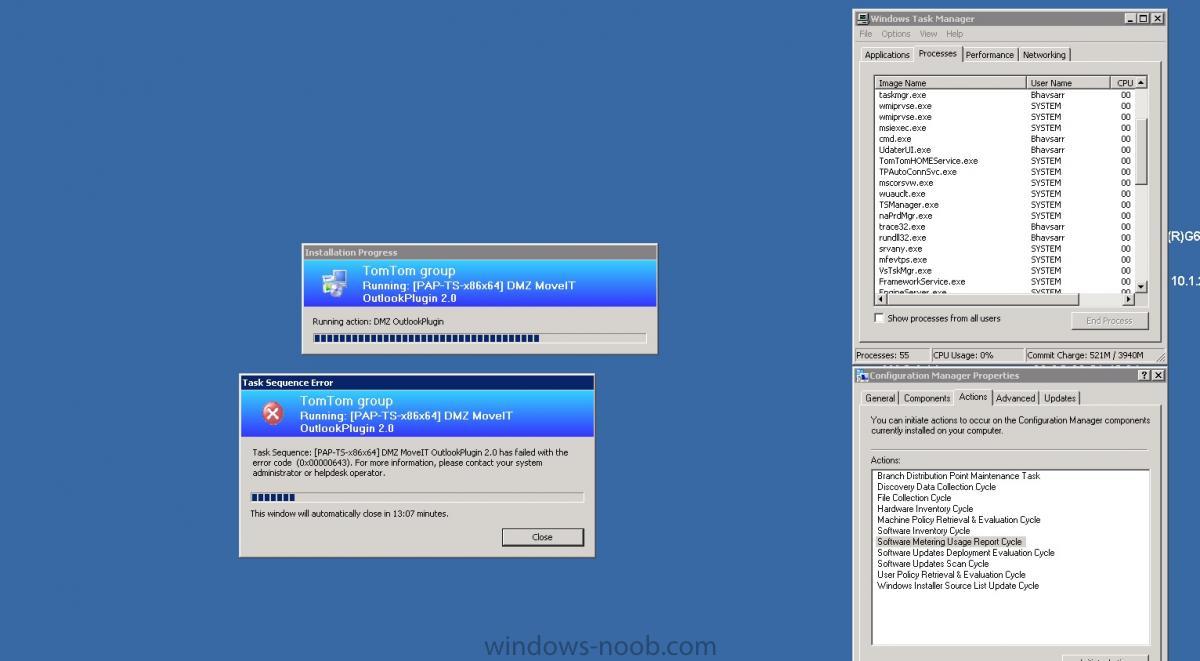Open the Advanced tab
Viewport: 1200px width, 661px height.
click(x=1016, y=398)
